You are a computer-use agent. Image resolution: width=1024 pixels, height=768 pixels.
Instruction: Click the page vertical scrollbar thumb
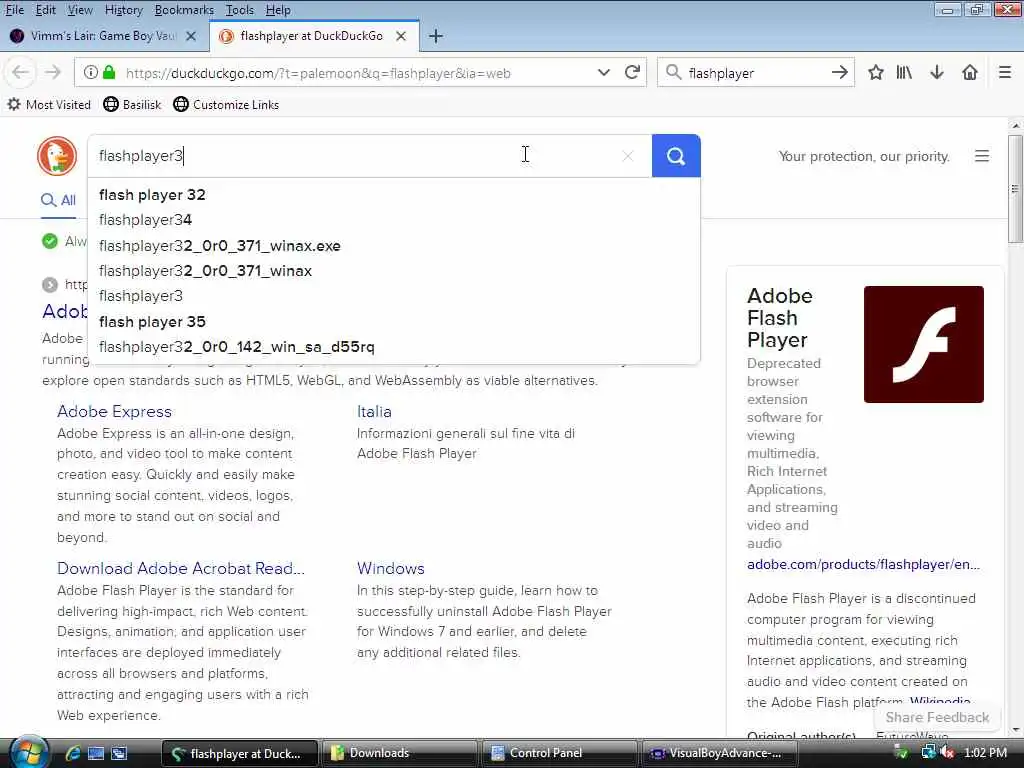point(1015,189)
